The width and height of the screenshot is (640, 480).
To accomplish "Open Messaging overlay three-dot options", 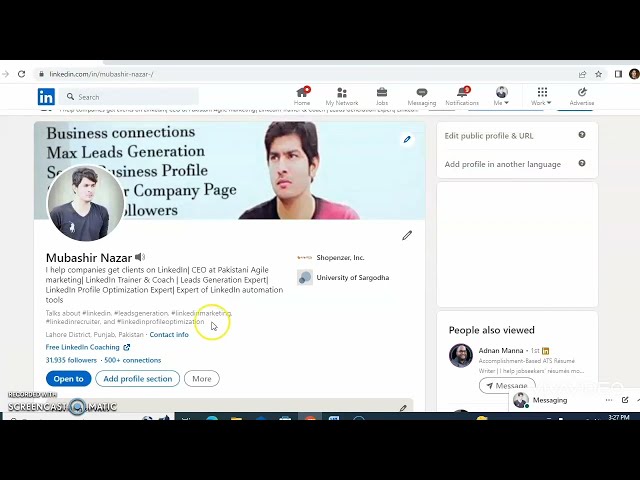I will pos(609,400).
